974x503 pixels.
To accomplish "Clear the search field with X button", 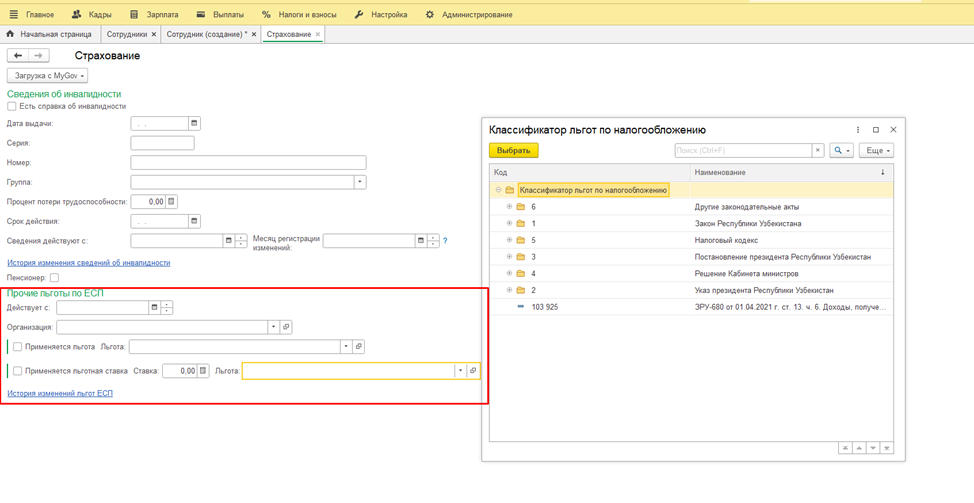I will 817,151.
